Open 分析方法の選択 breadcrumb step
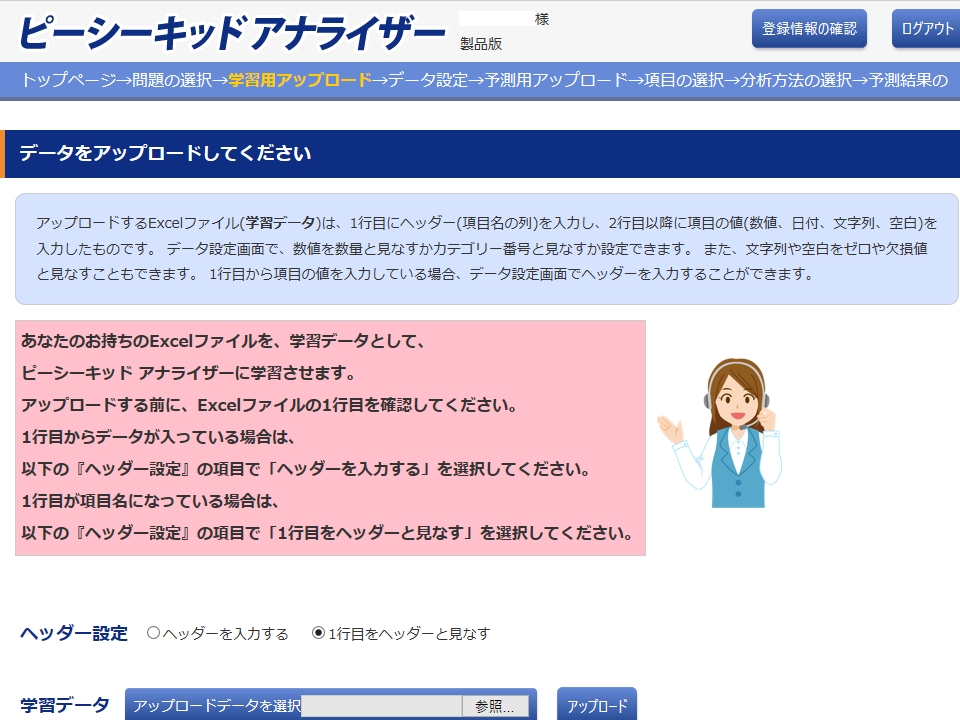 (796, 80)
